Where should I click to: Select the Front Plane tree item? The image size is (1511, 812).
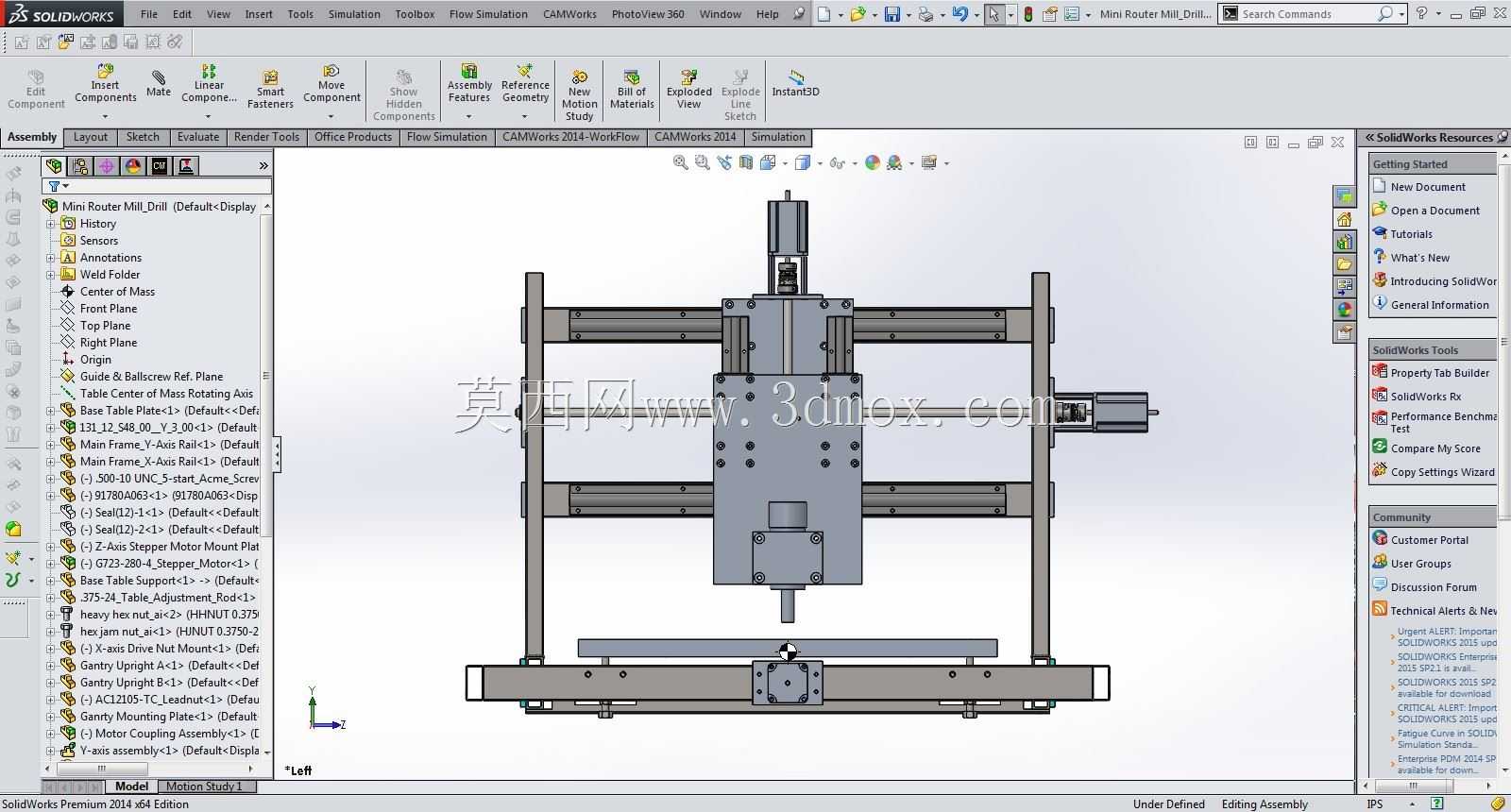click(x=109, y=309)
